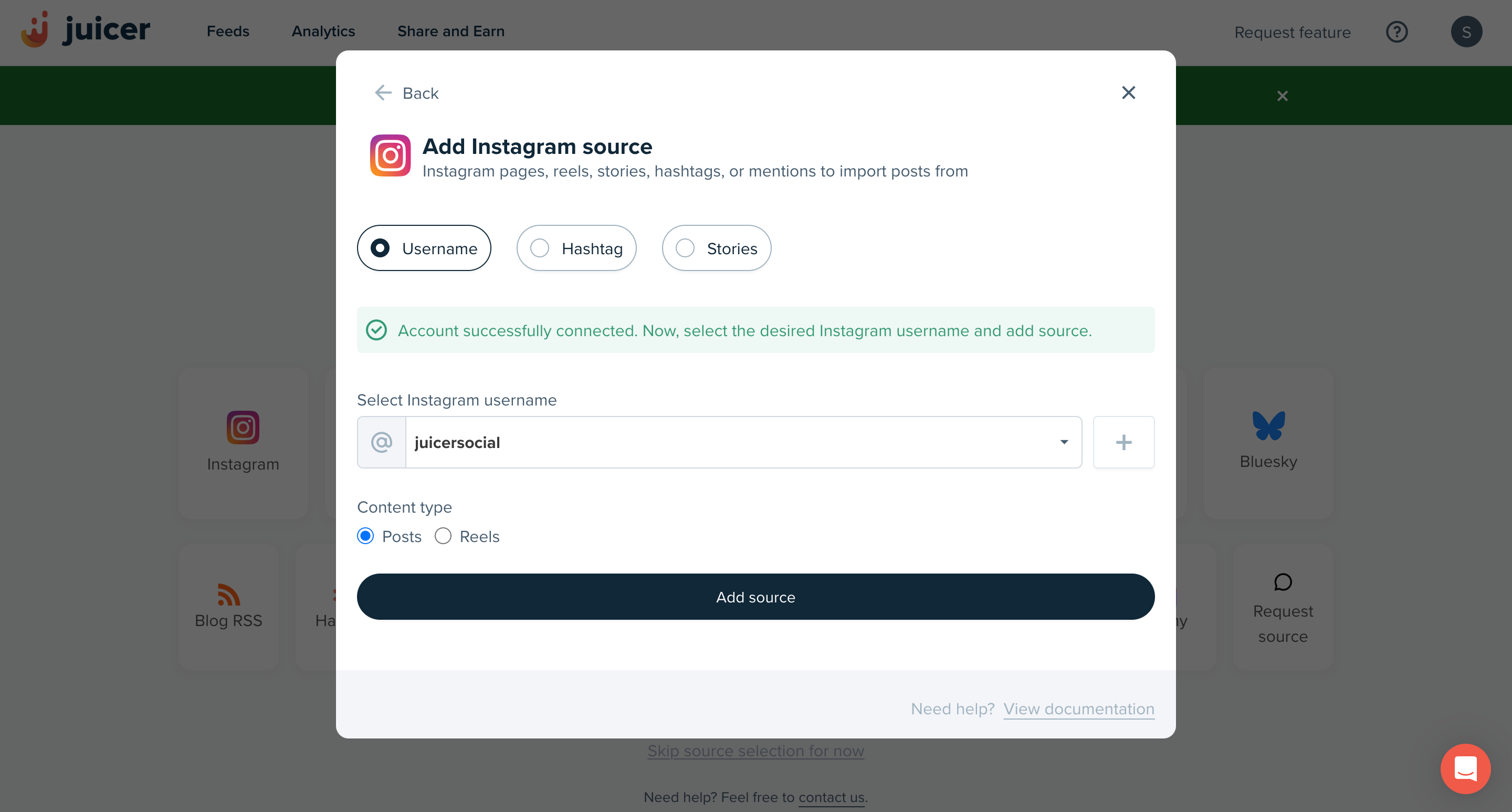Select Posts as content type

click(x=366, y=536)
